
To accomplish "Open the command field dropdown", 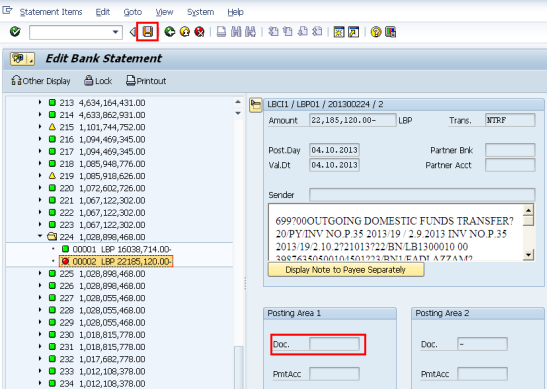I will (x=115, y=32).
